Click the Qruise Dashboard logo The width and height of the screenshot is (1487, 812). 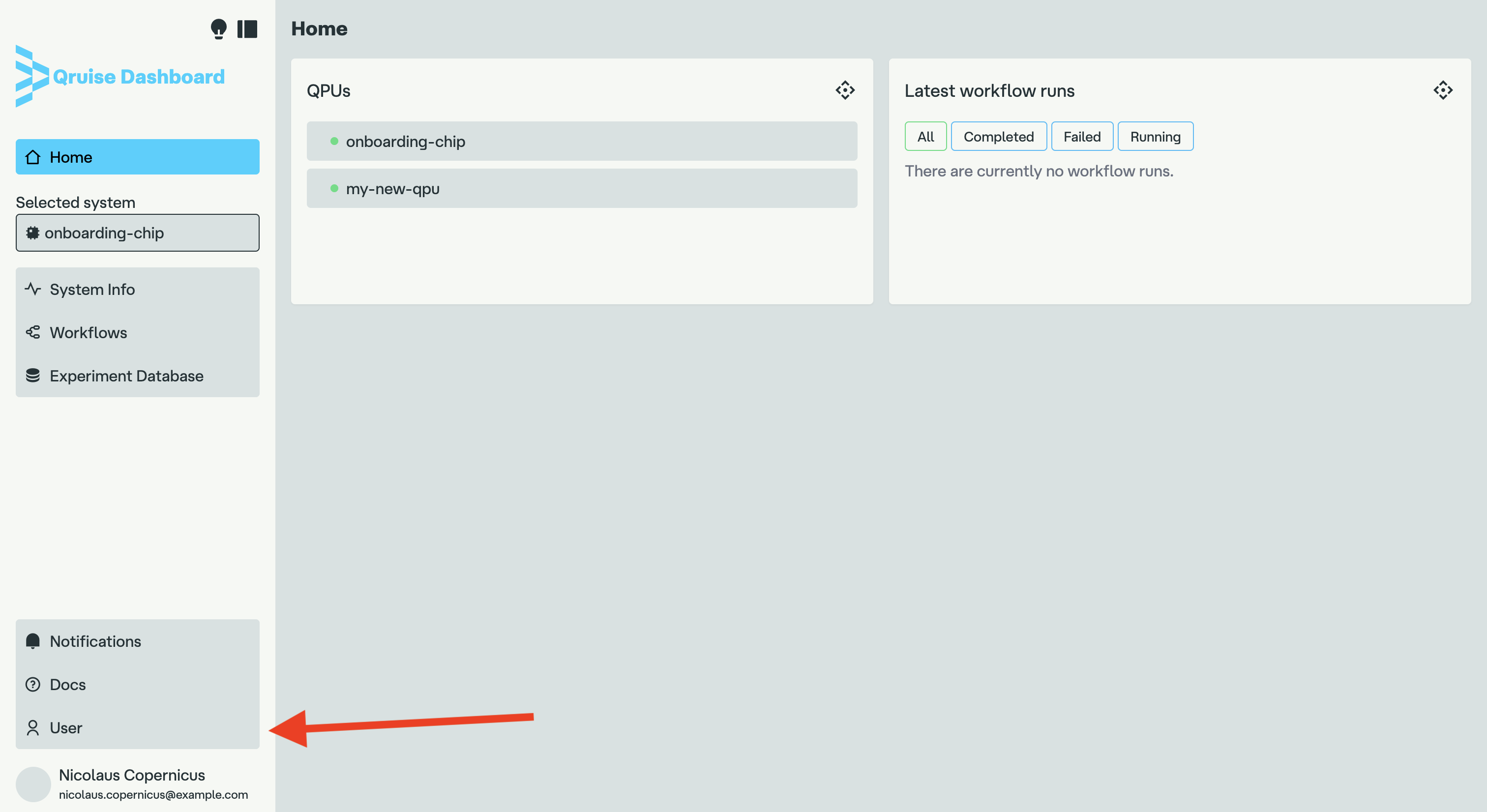click(x=120, y=76)
